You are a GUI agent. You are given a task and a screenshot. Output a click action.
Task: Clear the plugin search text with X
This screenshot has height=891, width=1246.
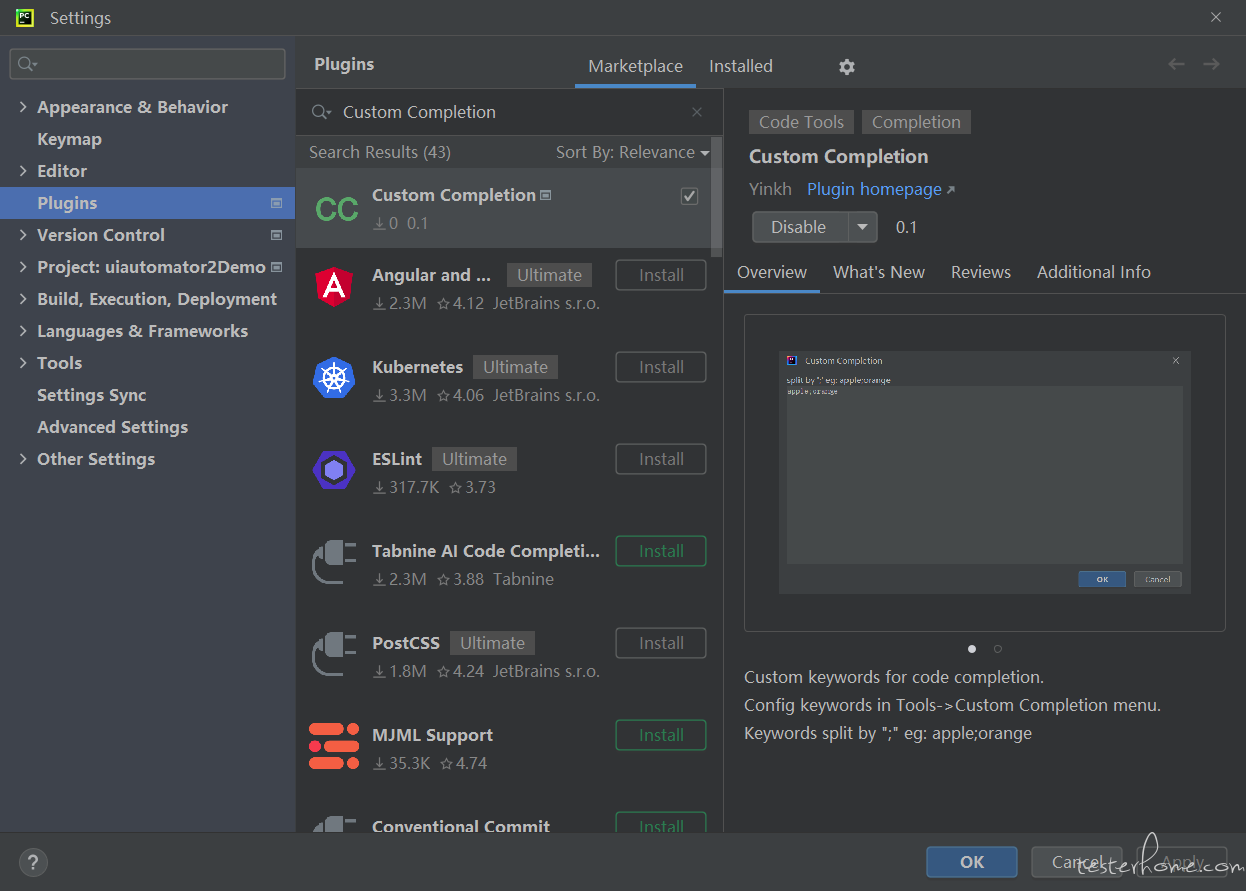pos(697,112)
